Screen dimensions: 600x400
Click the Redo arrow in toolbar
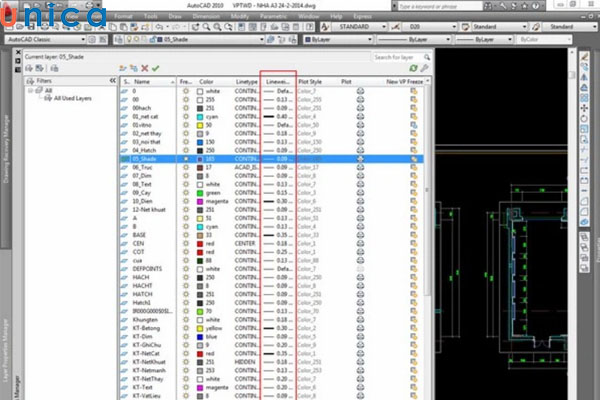176,27
